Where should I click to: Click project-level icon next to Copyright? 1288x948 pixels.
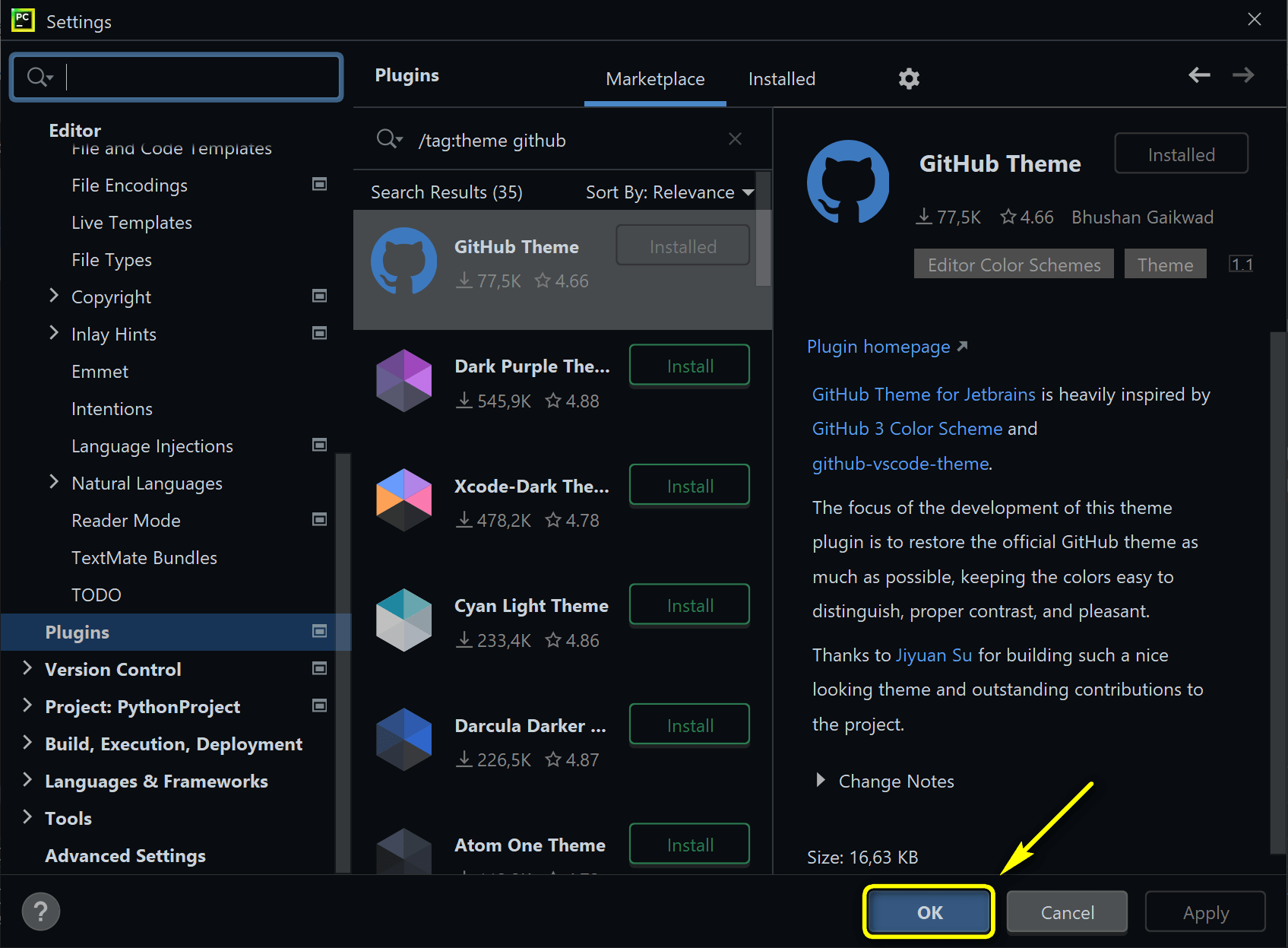320,296
